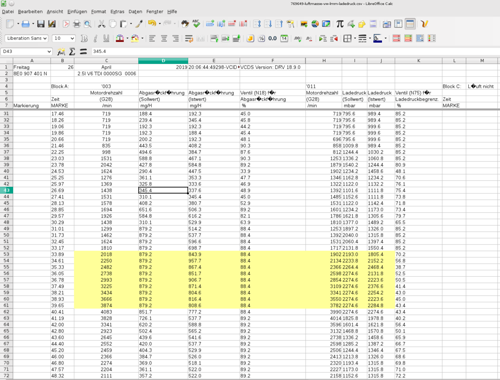500x380 pixels.
Task: Open the Ansicht menu
Action: pos(55,12)
